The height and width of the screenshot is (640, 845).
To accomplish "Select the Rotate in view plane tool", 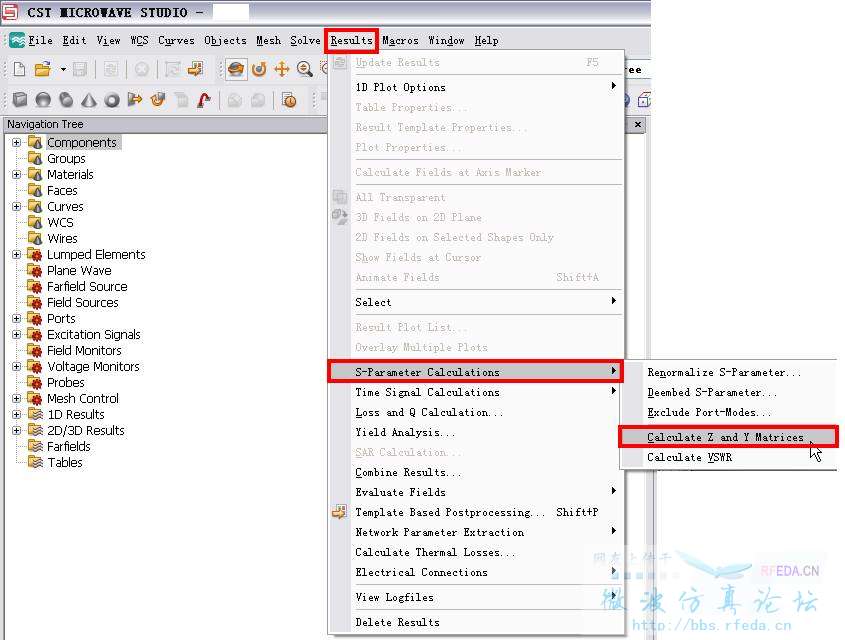I will point(259,69).
